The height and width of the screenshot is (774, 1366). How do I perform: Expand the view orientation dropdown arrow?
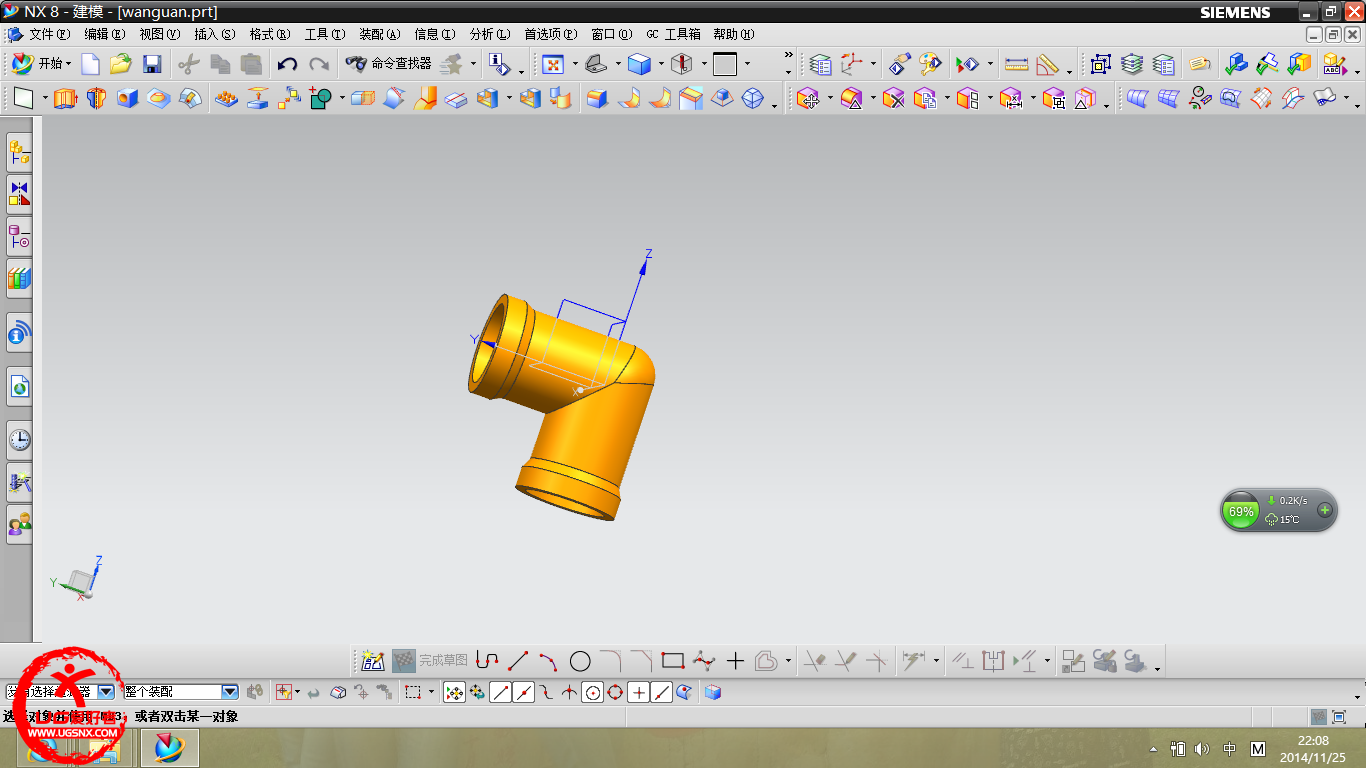click(619, 65)
